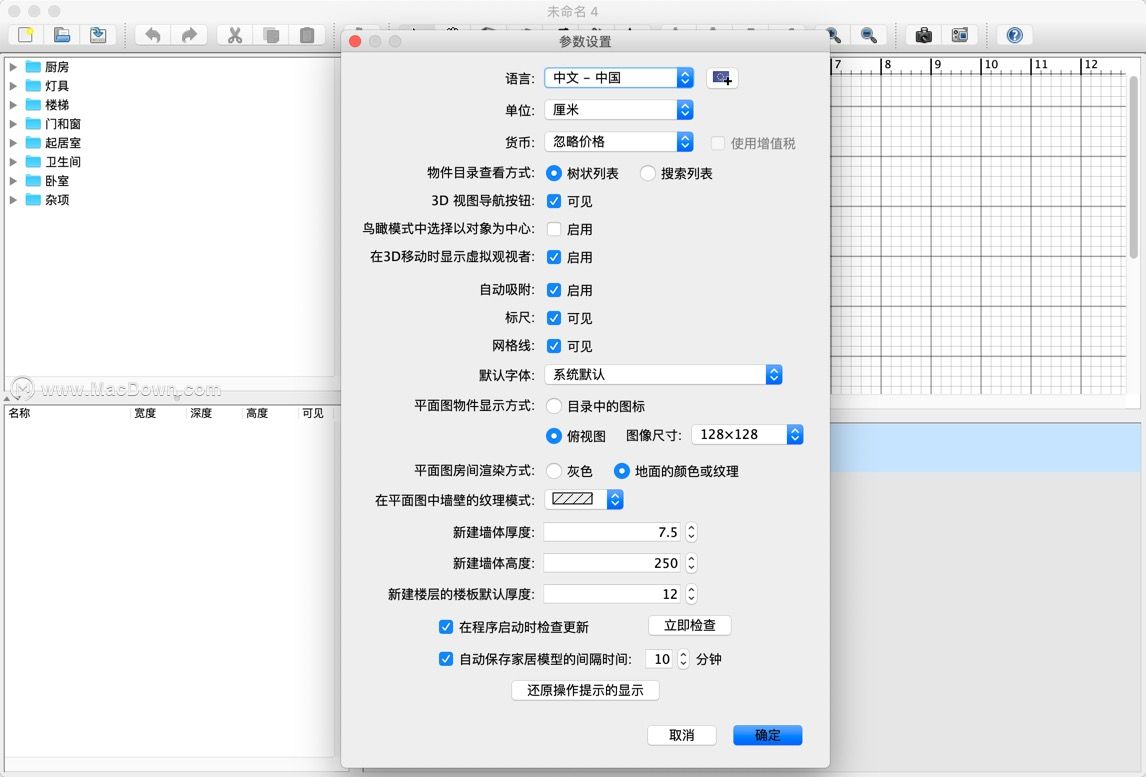
Task: Click the zoom out magnifier icon
Action: [x=868, y=34]
